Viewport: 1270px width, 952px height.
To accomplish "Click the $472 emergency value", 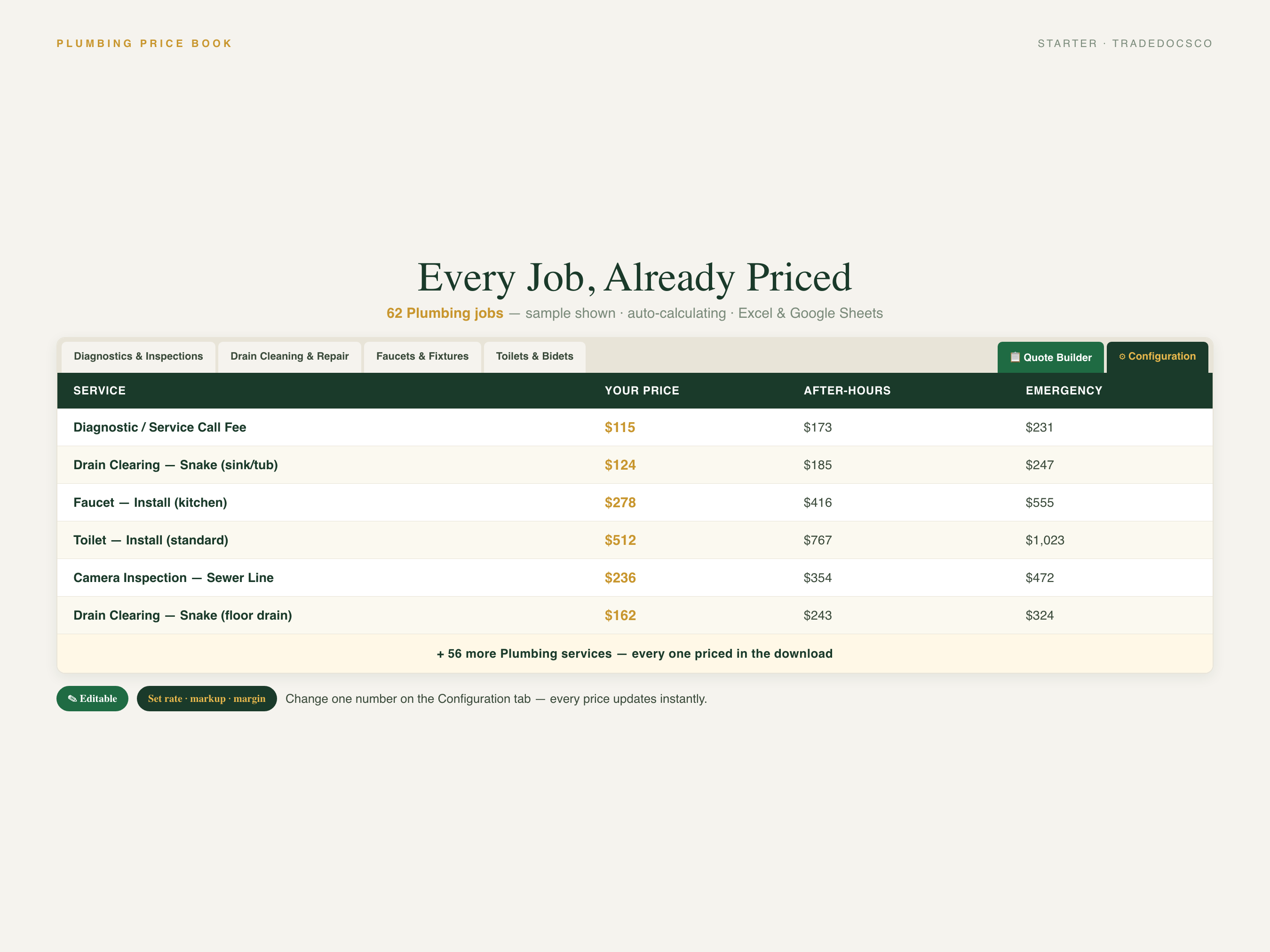I will click(1040, 577).
